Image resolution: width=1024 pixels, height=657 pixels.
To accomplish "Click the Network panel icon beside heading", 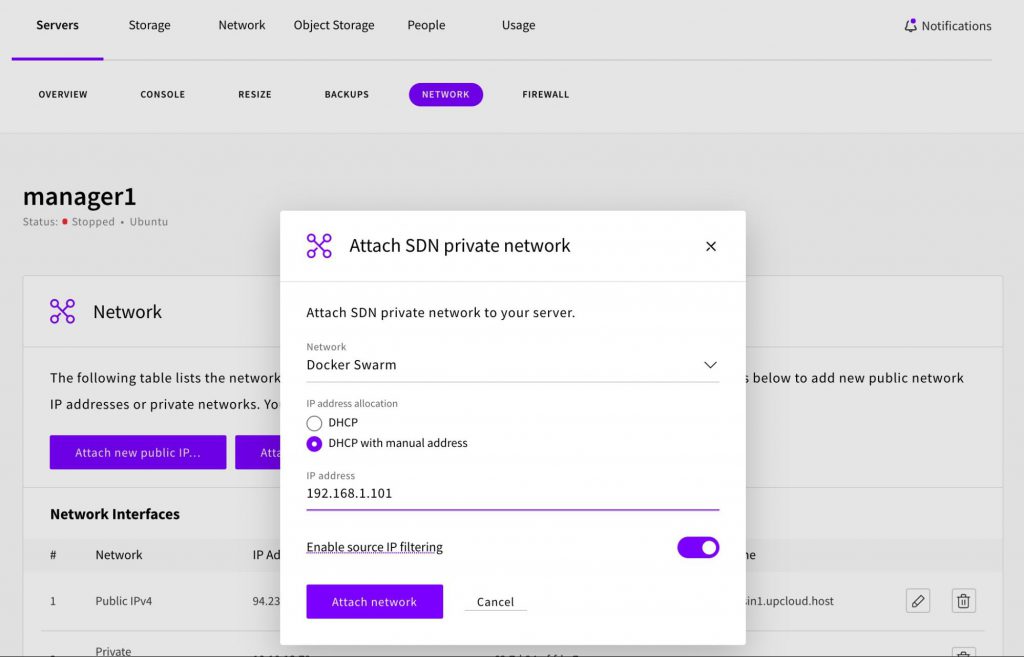I will pyautogui.click(x=63, y=312).
